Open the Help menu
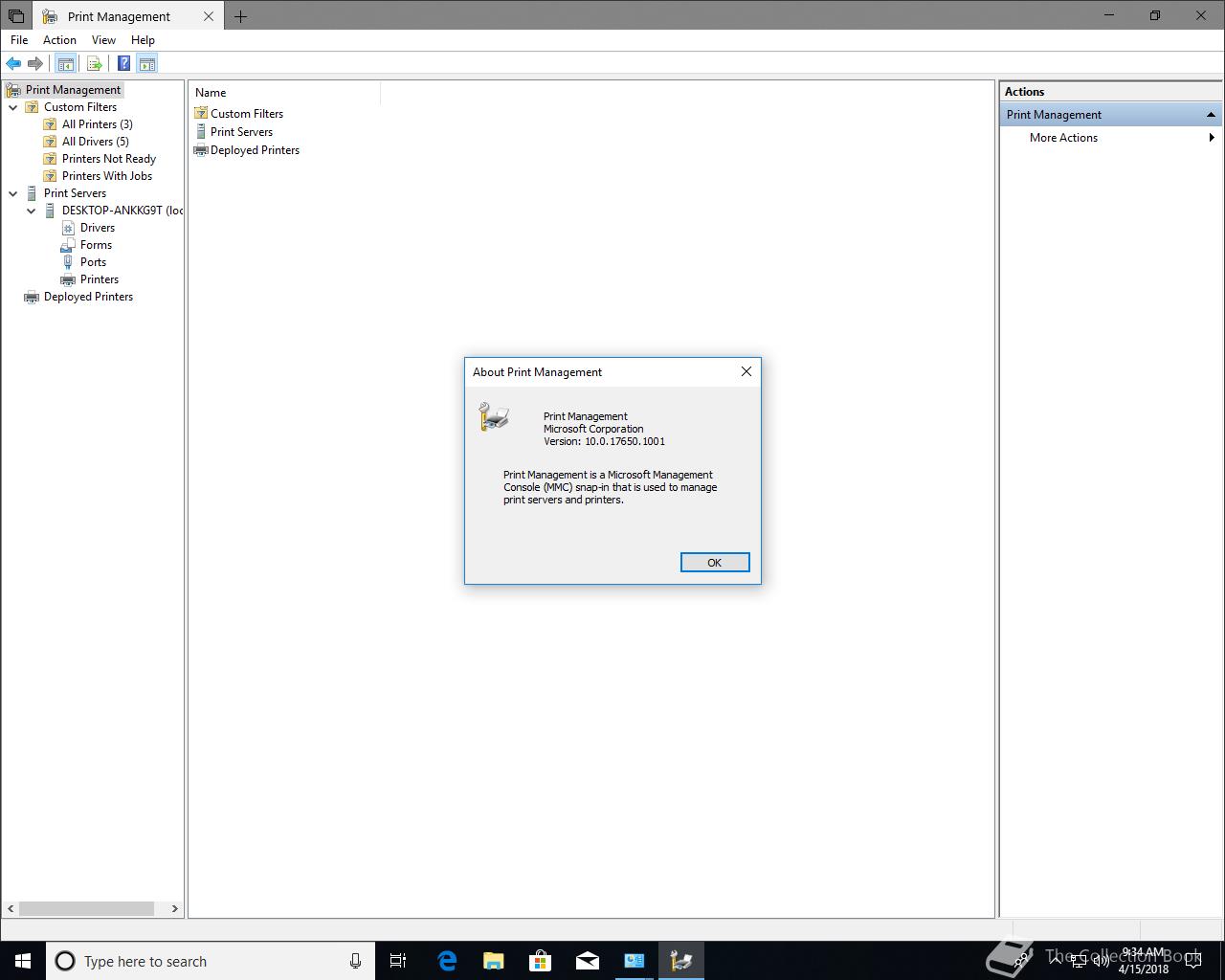Viewport: 1225px width, 980px height. pos(143,40)
